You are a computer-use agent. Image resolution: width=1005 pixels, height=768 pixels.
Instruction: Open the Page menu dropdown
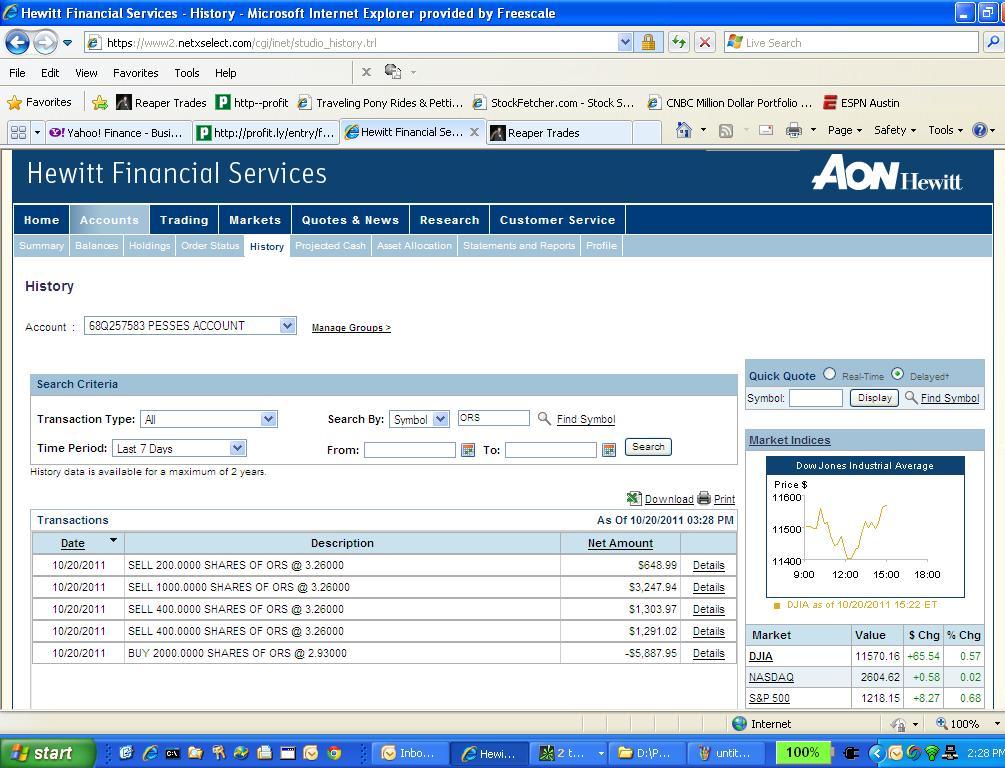(x=845, y=130)
